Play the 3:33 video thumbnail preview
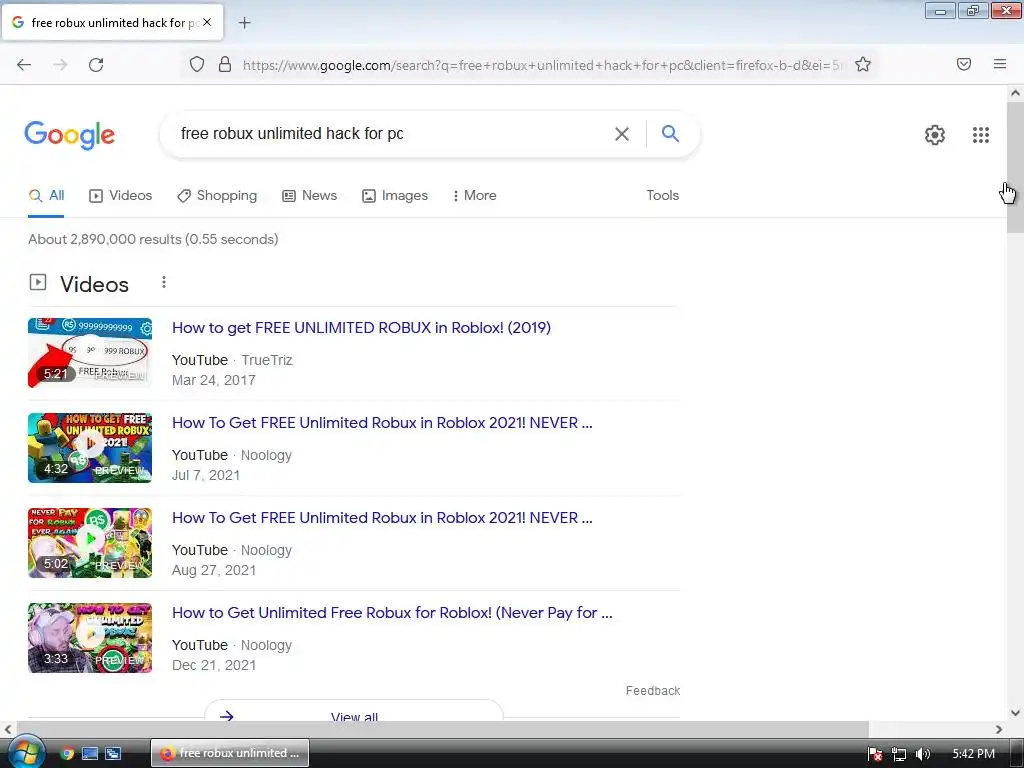Viewport: 1024px width, 768px height. coord(90,637)
